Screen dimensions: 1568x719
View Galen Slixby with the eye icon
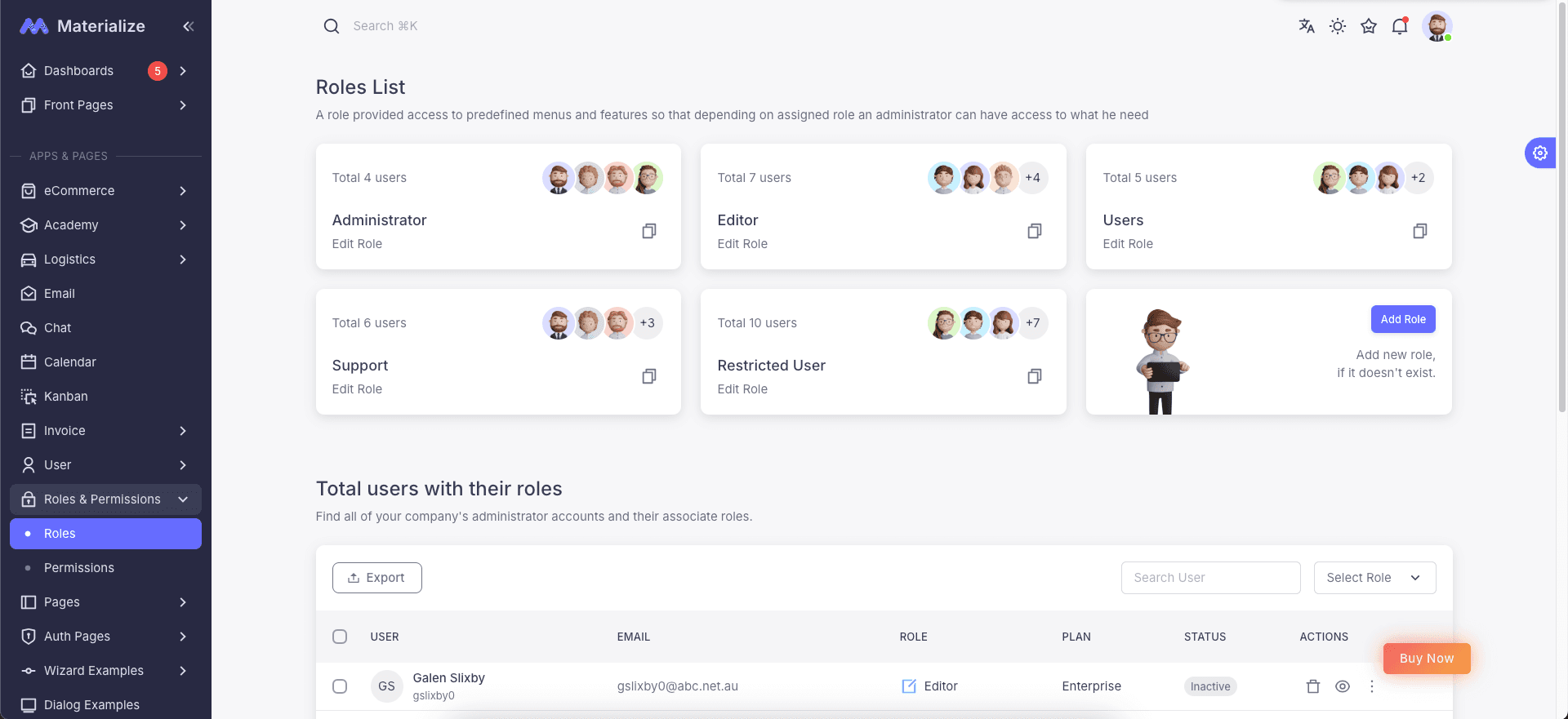(x=1343, y=686)
